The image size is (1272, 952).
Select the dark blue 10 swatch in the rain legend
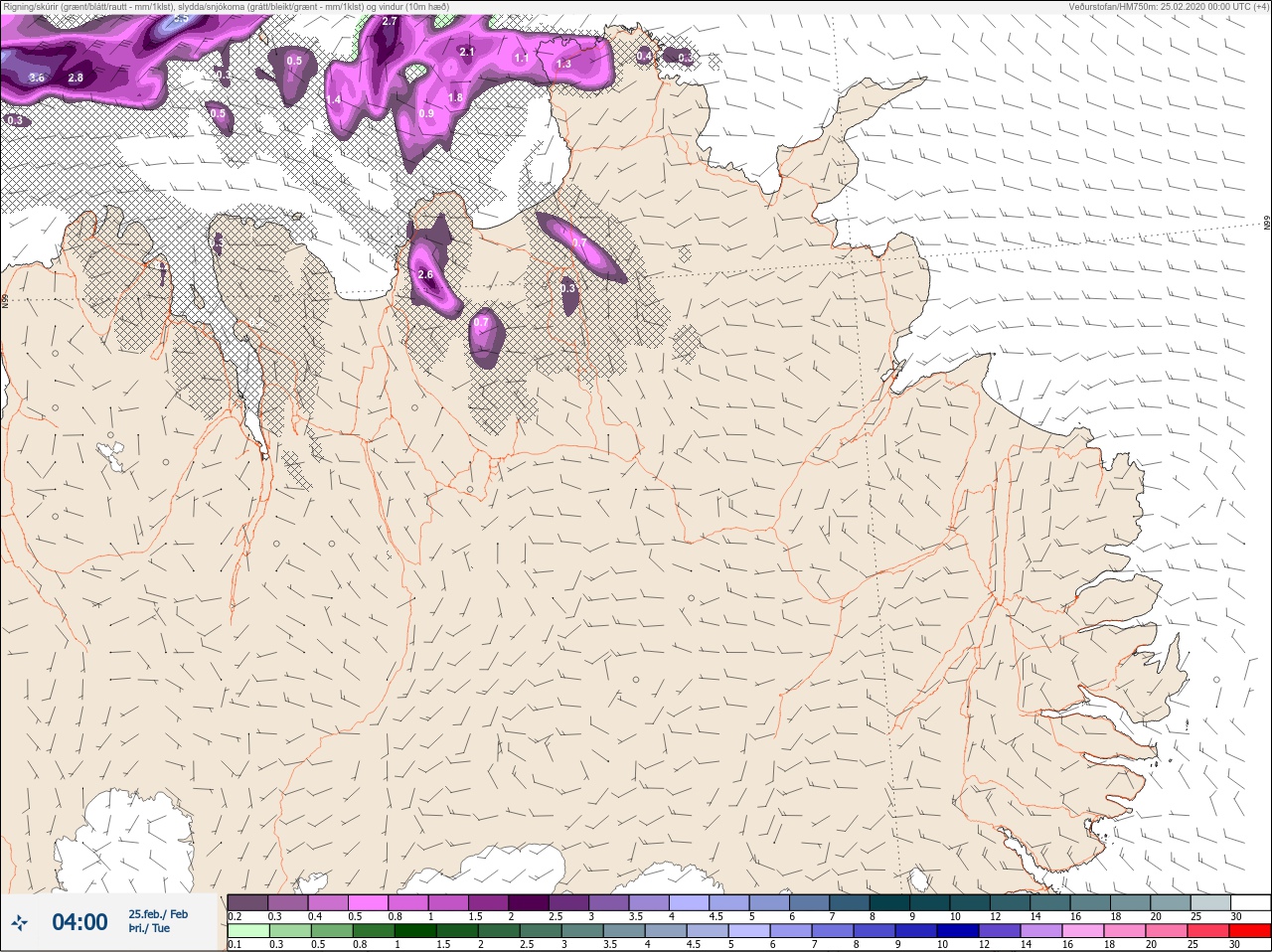958,931
